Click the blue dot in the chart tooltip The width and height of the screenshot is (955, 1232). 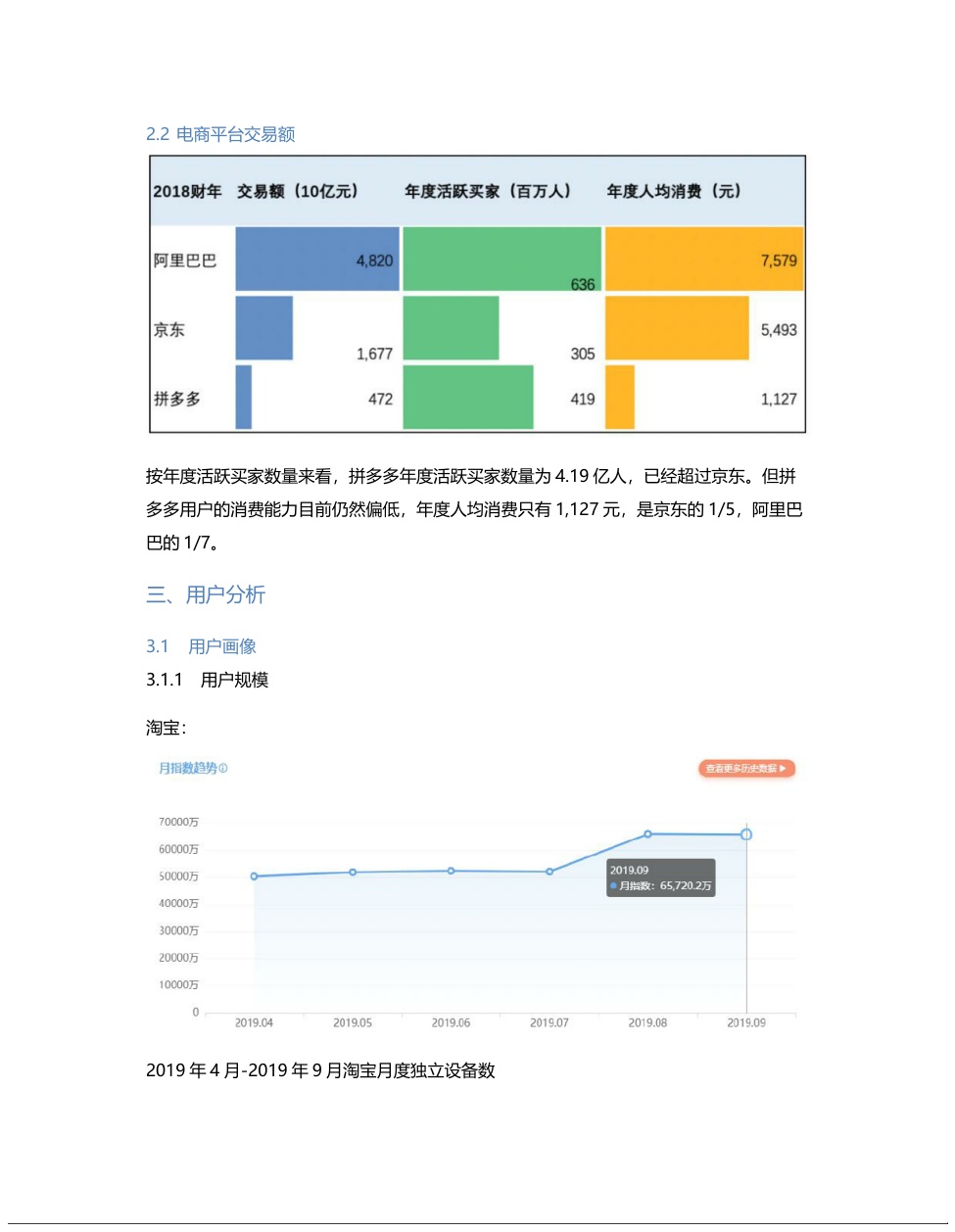coord(613,886)
